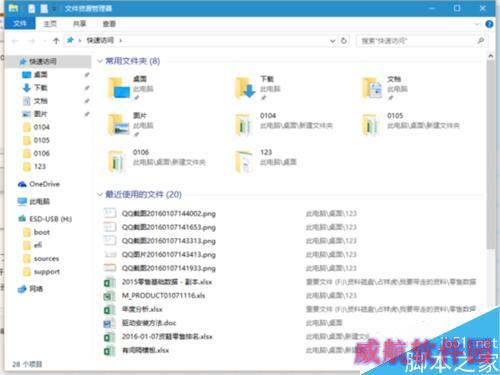This screenshot has height=375, width=500.
Task: Select file QQ截图20160107144002.png
Action: (x=169, y=213)
